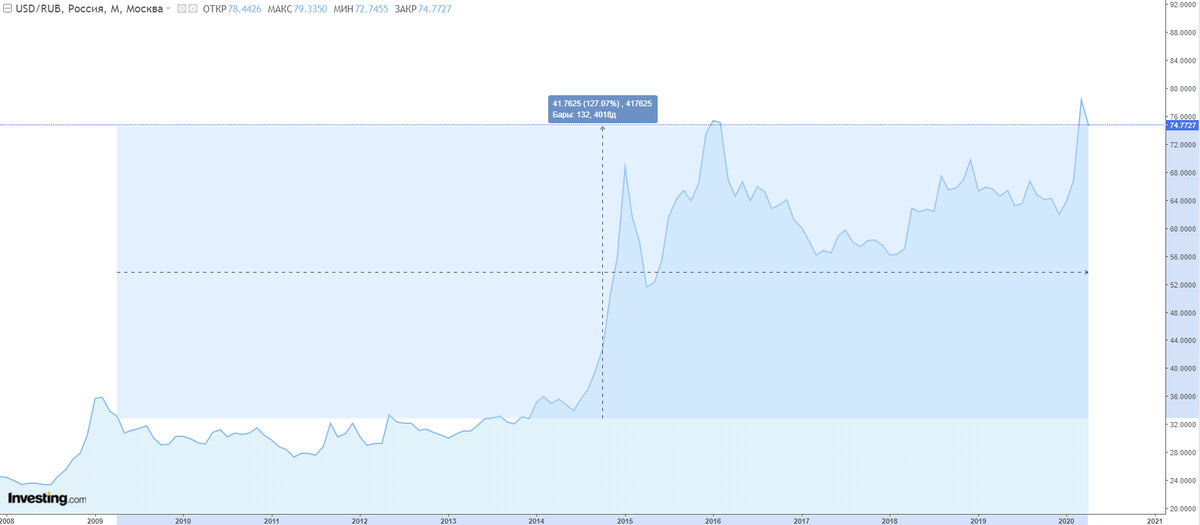Click the 44.0000 price axis label
This screenshot has height=525, width=1200.
click(x=1183, y=340)
